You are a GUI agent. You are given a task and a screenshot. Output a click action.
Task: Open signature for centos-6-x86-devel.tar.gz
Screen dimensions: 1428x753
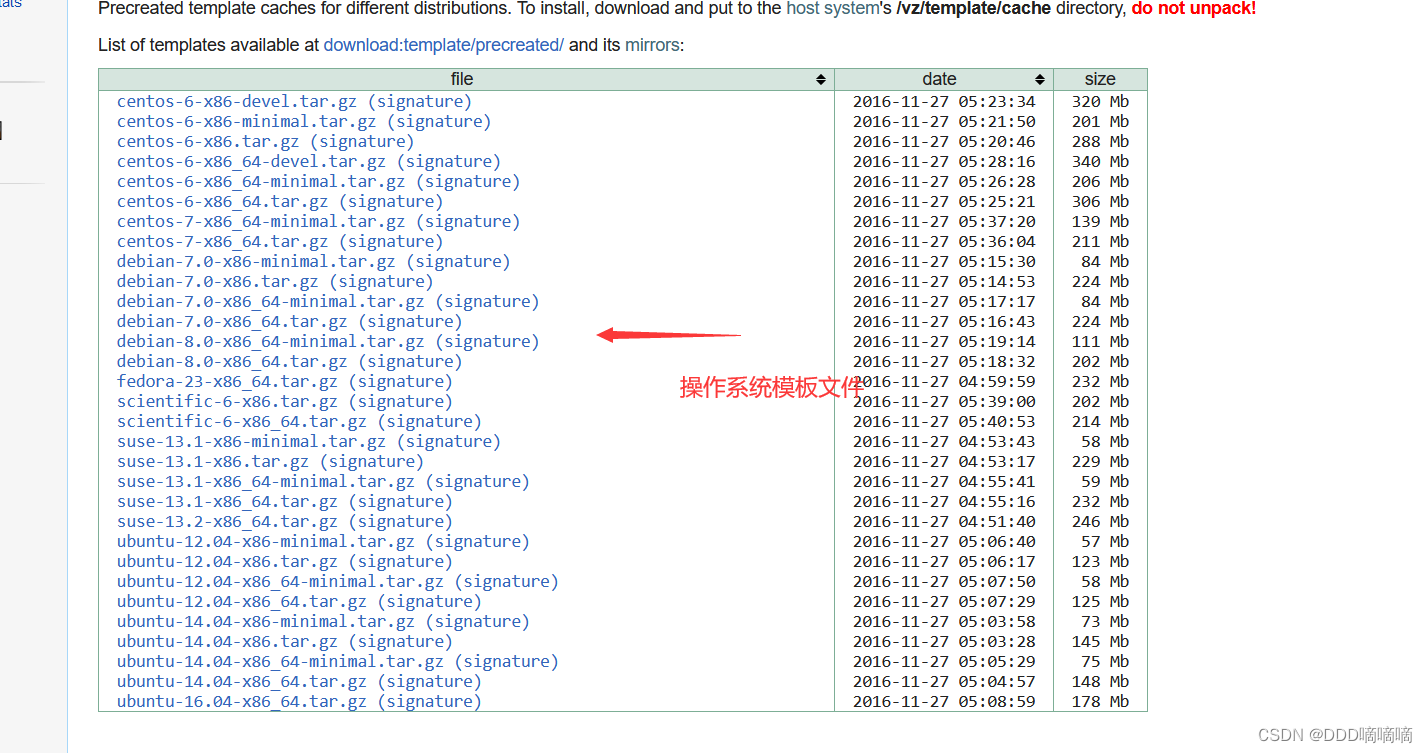[x=419, y=101]
